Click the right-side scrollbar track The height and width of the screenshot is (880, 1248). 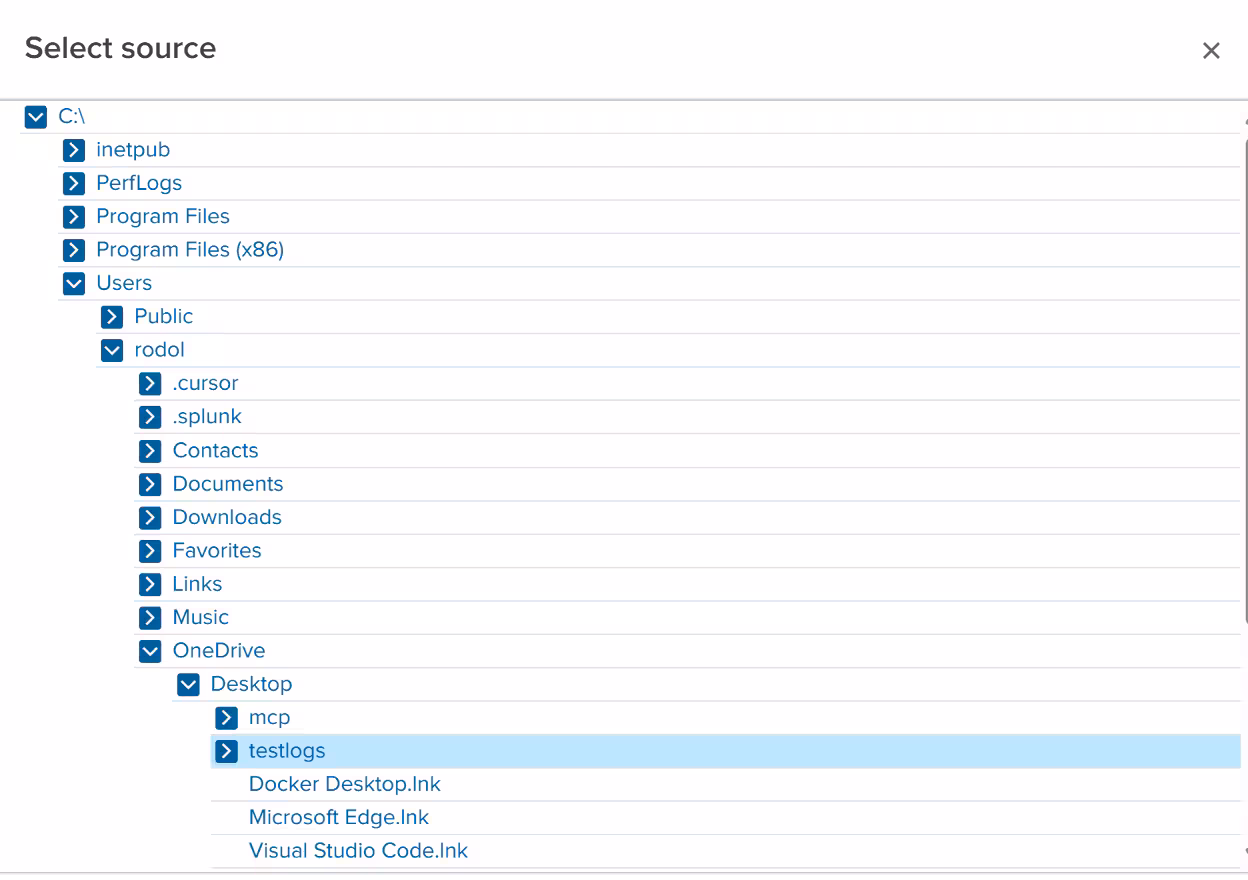(x=1242, y=500)
